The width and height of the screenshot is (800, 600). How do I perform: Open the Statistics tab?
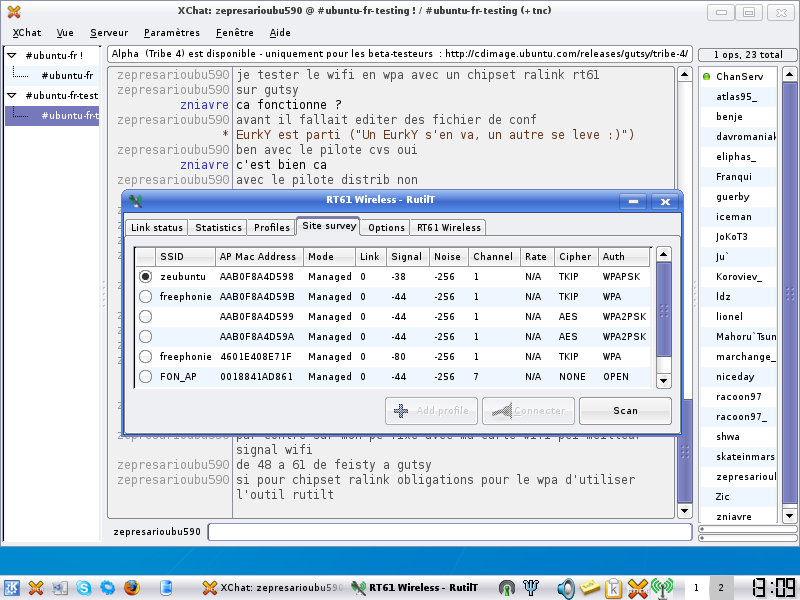(x=218, y=228)
